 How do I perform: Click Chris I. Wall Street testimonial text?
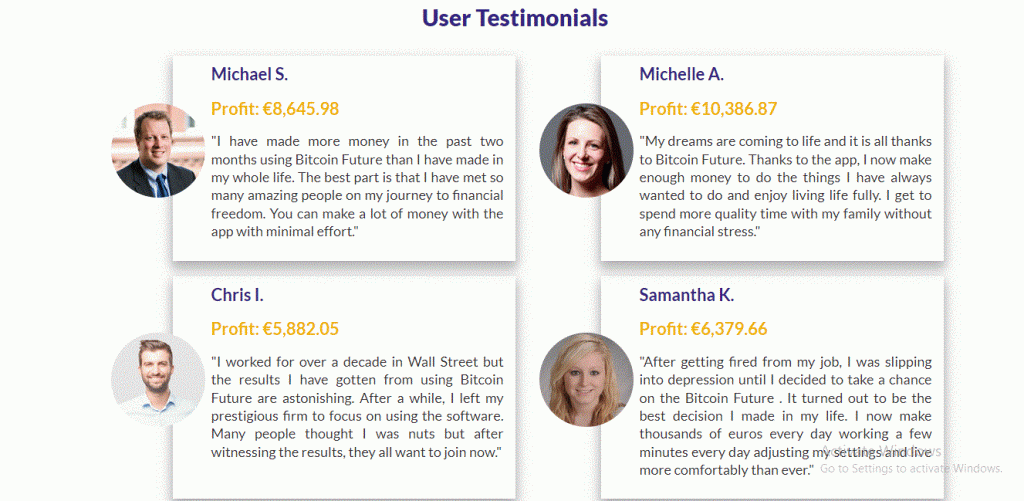[x=357, y=406]
